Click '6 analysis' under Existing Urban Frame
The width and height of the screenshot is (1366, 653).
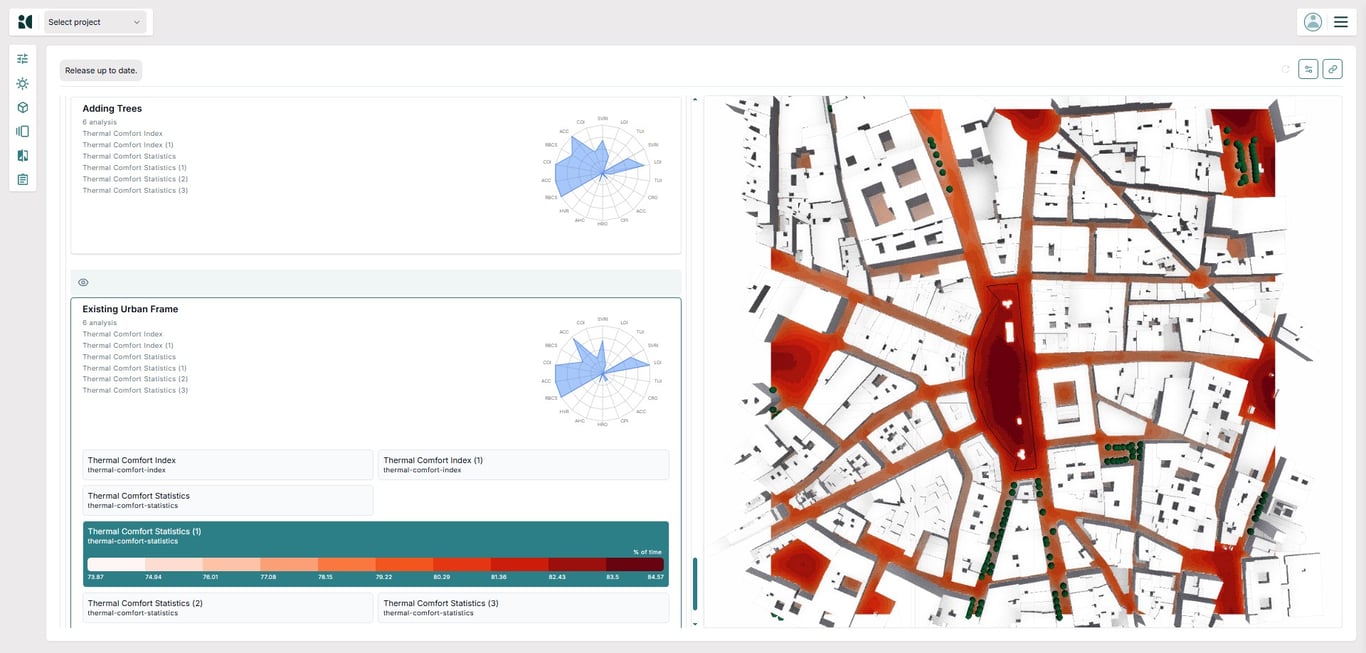tap(99, 323)
